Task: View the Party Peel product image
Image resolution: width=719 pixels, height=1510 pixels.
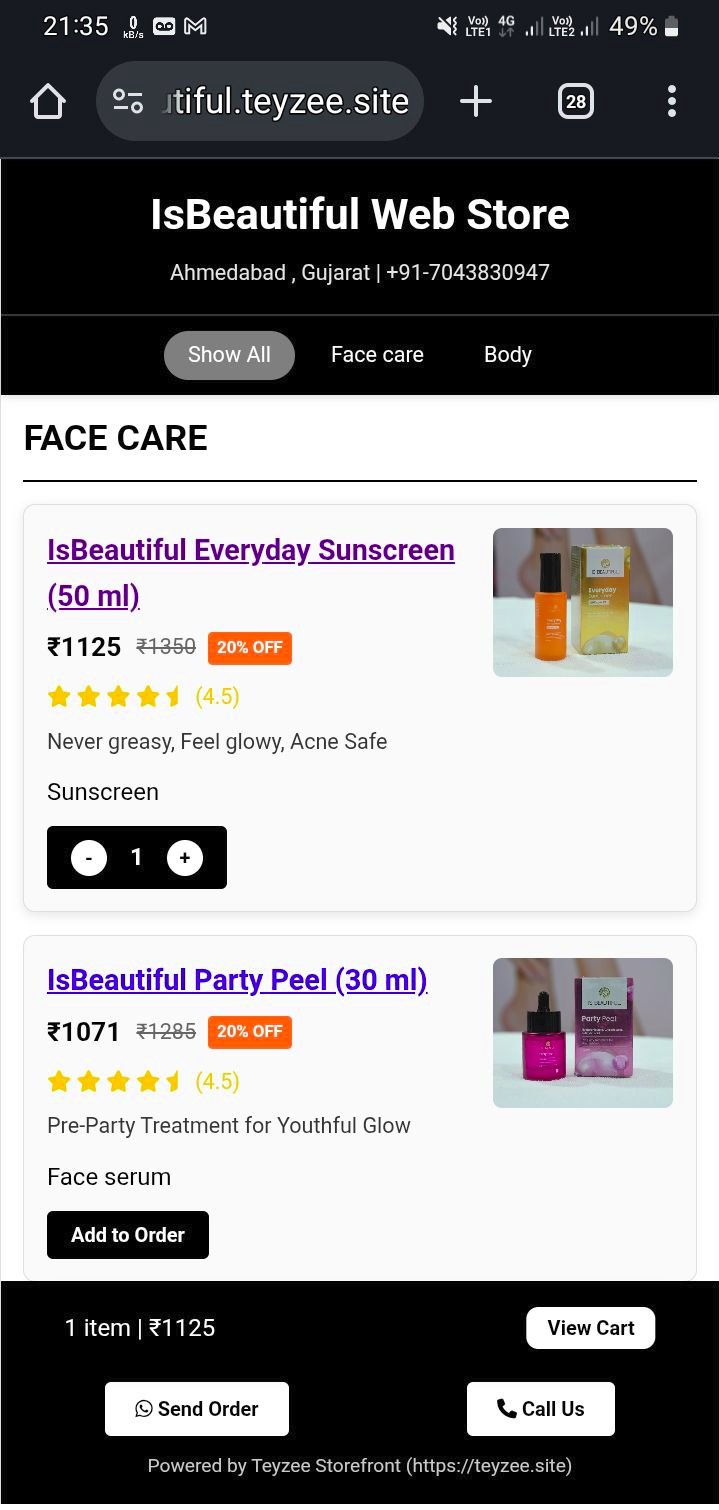Action: point(583,1032)
